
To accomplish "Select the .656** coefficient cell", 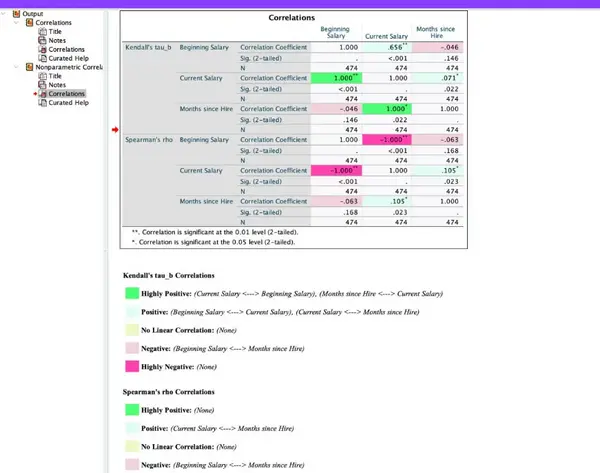I will [x=386, y=47].
